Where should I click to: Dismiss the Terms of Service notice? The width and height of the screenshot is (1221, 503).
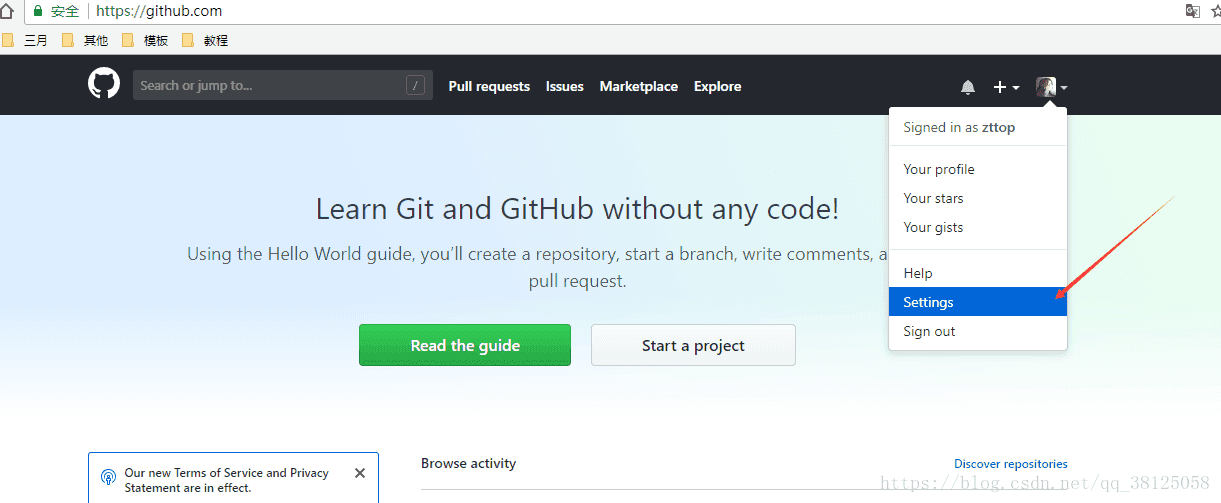pyautogui.click(x=360, y=473)
